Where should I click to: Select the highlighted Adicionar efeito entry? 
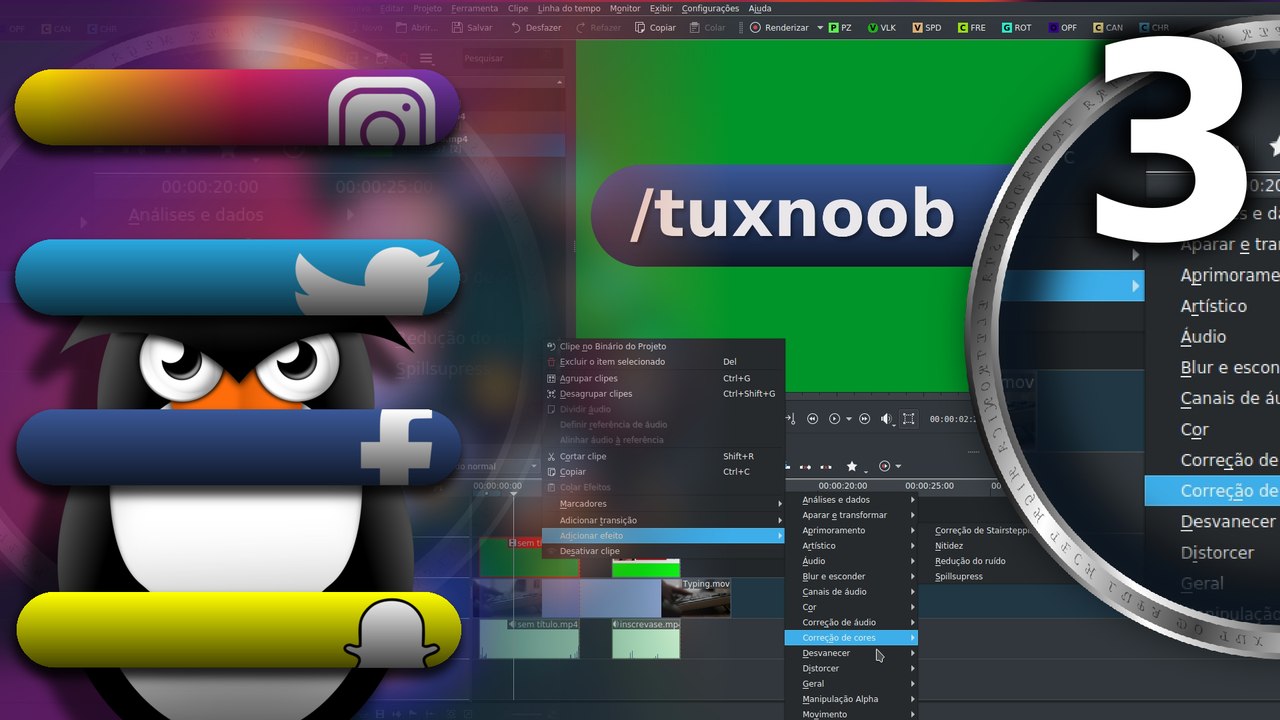662,536
